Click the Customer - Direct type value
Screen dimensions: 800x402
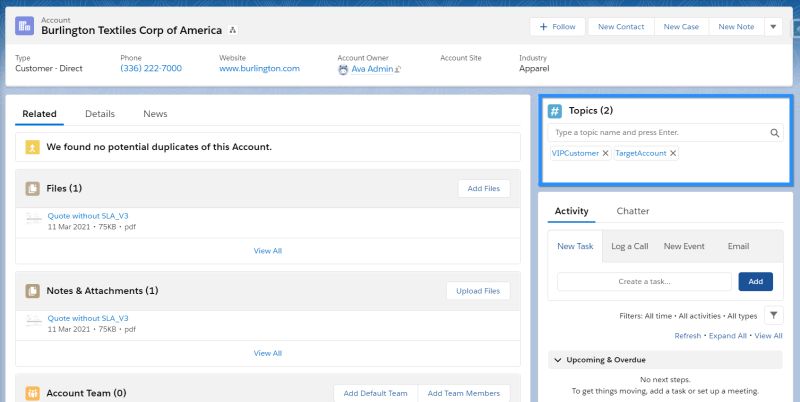pyautogui.click(x=49, y=68)
